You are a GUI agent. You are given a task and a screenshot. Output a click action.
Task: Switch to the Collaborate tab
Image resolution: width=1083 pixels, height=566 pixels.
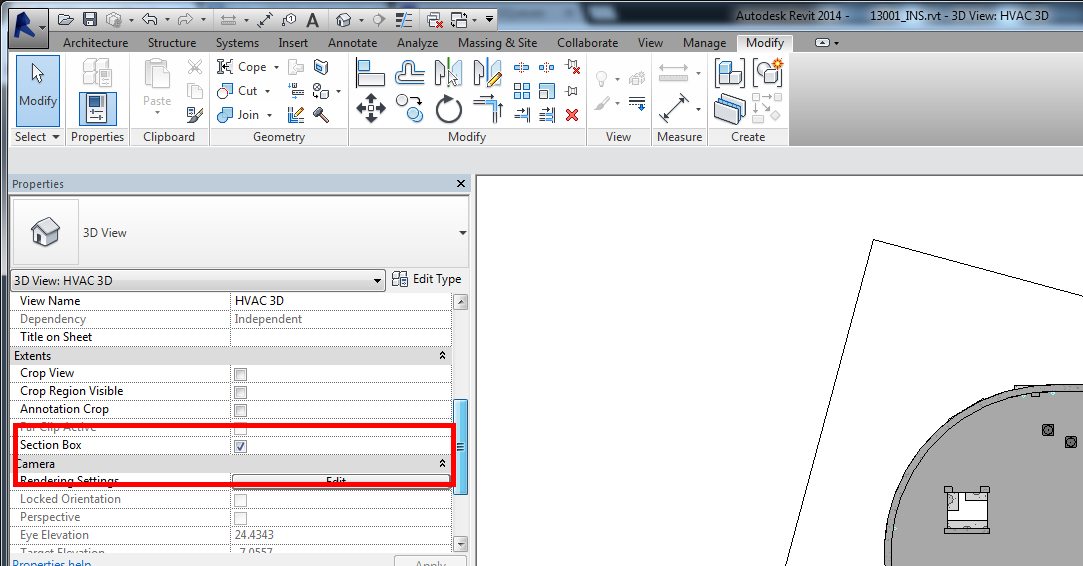pyautogui.click(x=588, y=43)
